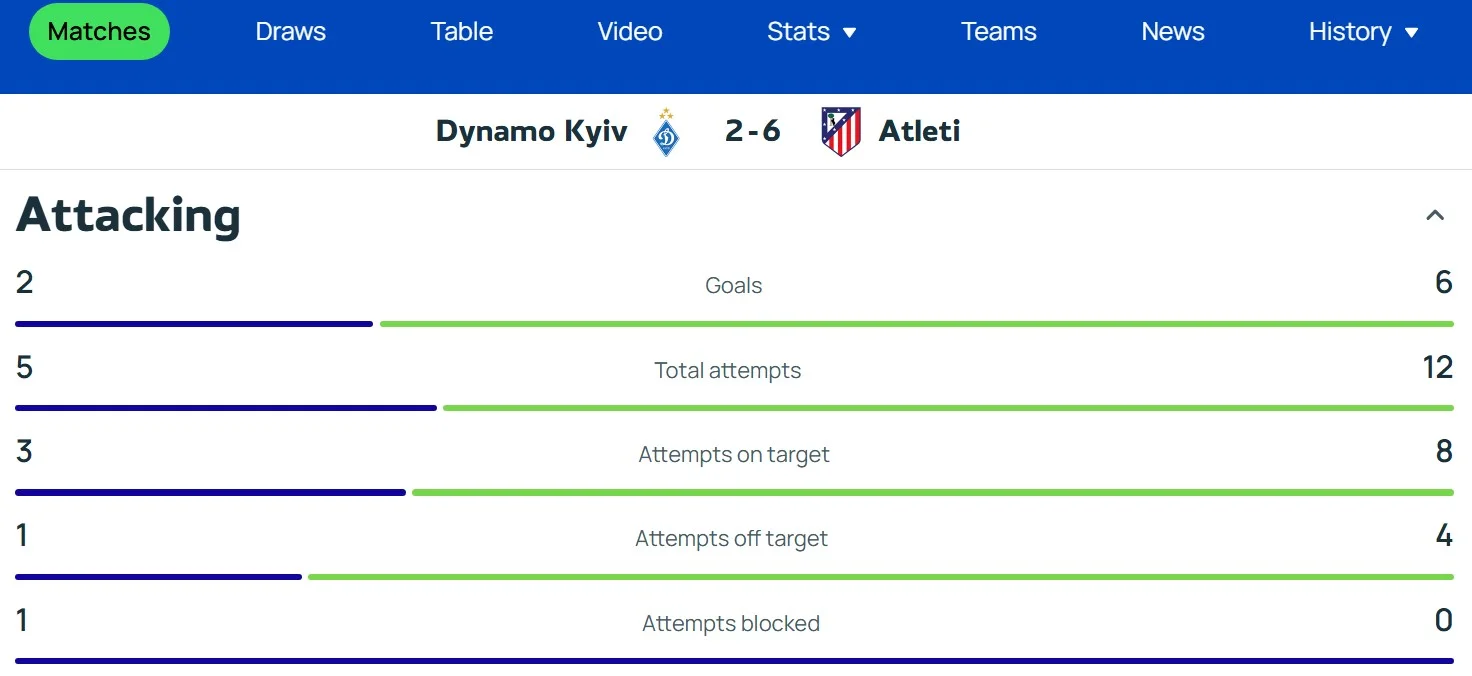This screenshot has height=676, width=1472.
Task: Open the Stats dropdown menu
Action: (811, 32)
